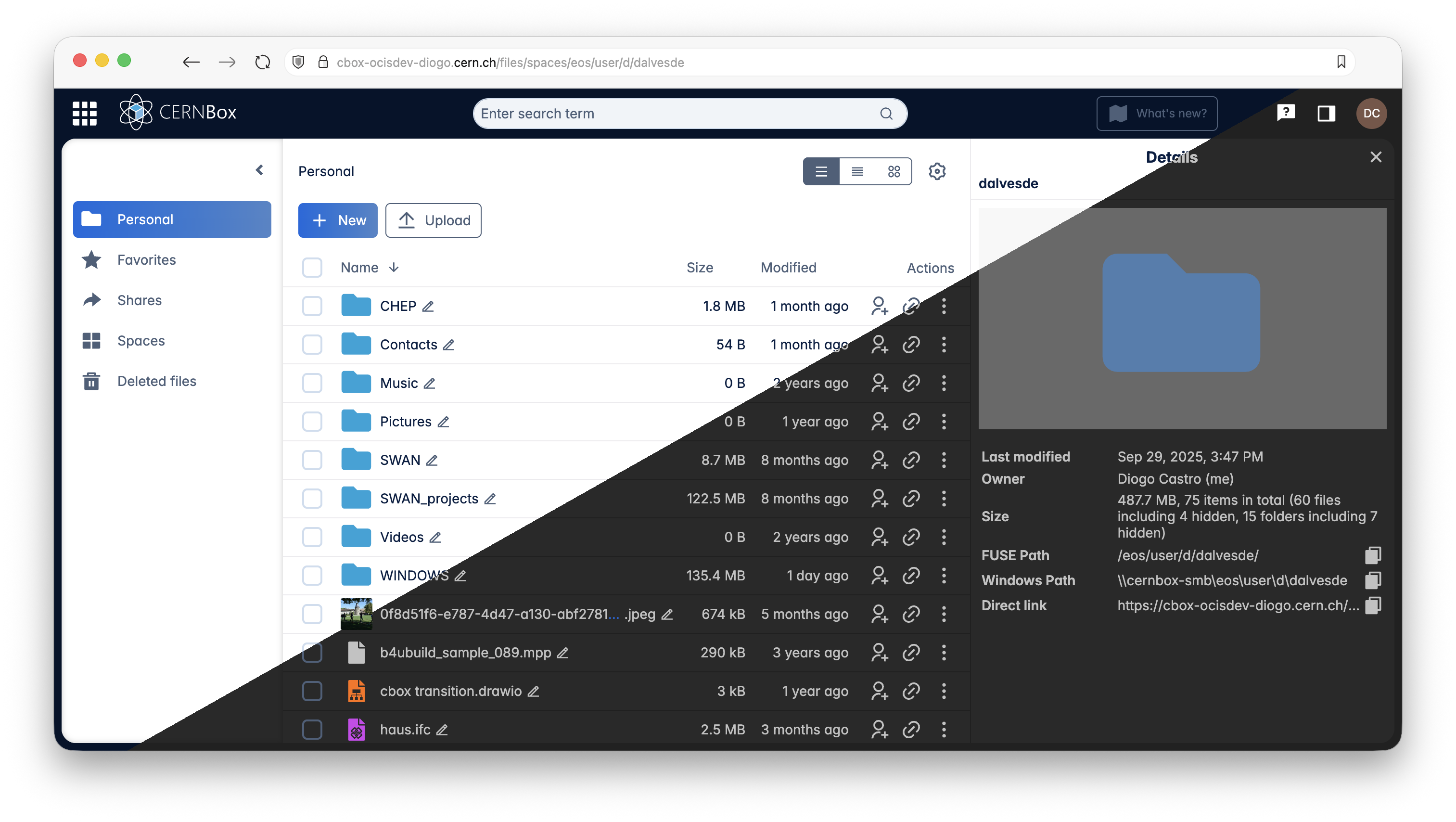Sort files by Name column arrow

pyautogui.click(x=394, y=268)
